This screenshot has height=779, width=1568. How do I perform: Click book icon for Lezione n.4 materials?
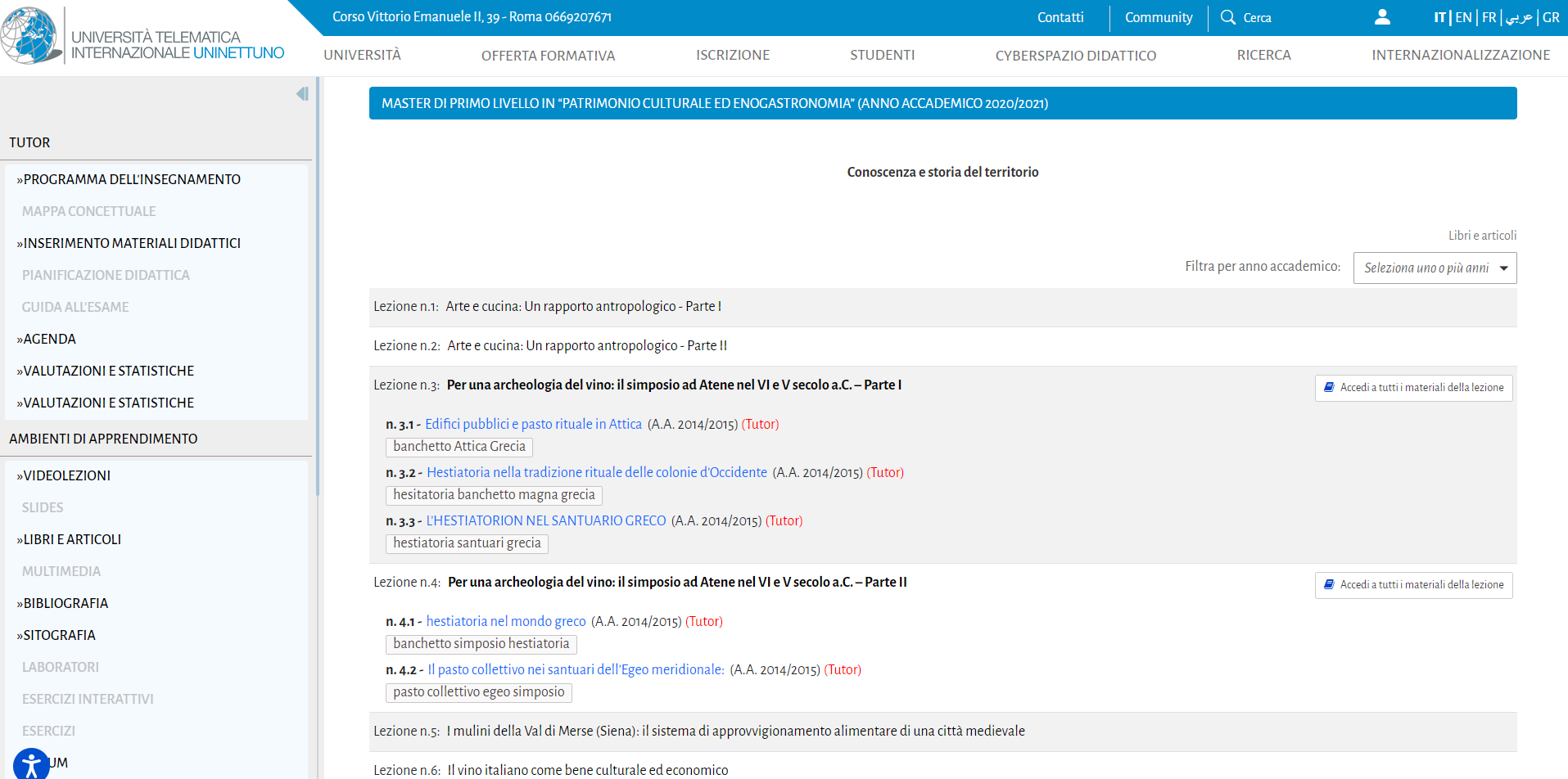[x=1329, y=585]
